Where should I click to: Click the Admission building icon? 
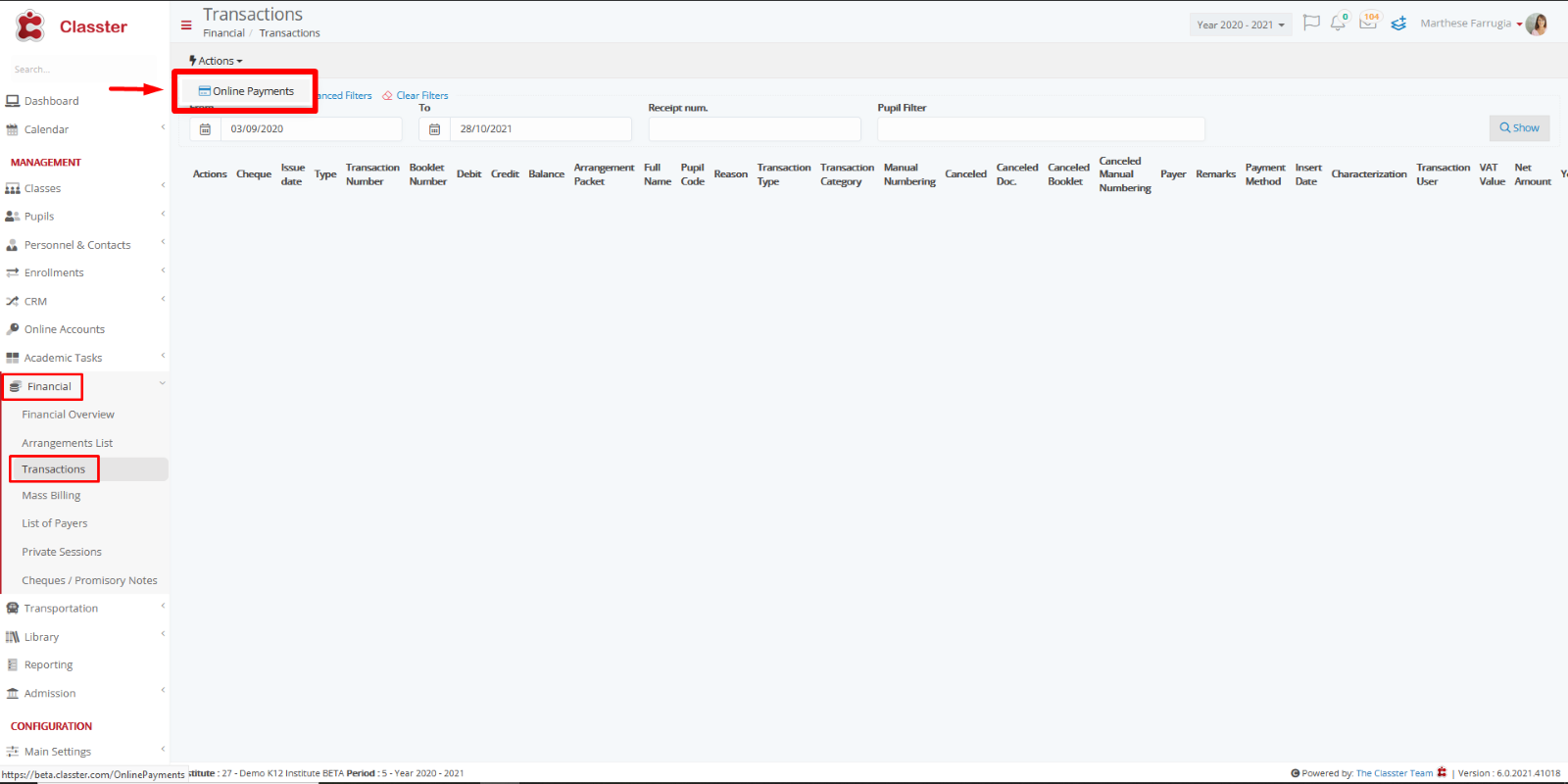(13, 693)
